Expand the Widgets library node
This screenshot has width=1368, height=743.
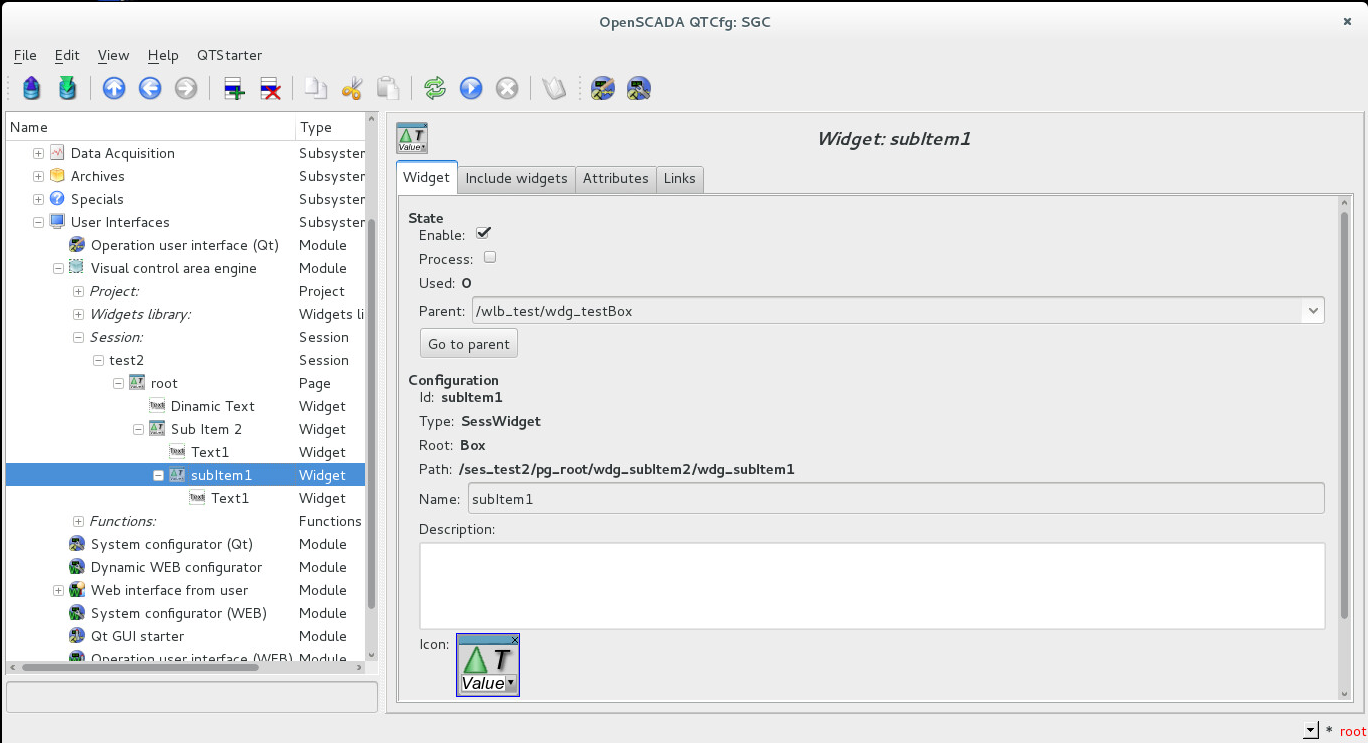(x=78, y=314)
